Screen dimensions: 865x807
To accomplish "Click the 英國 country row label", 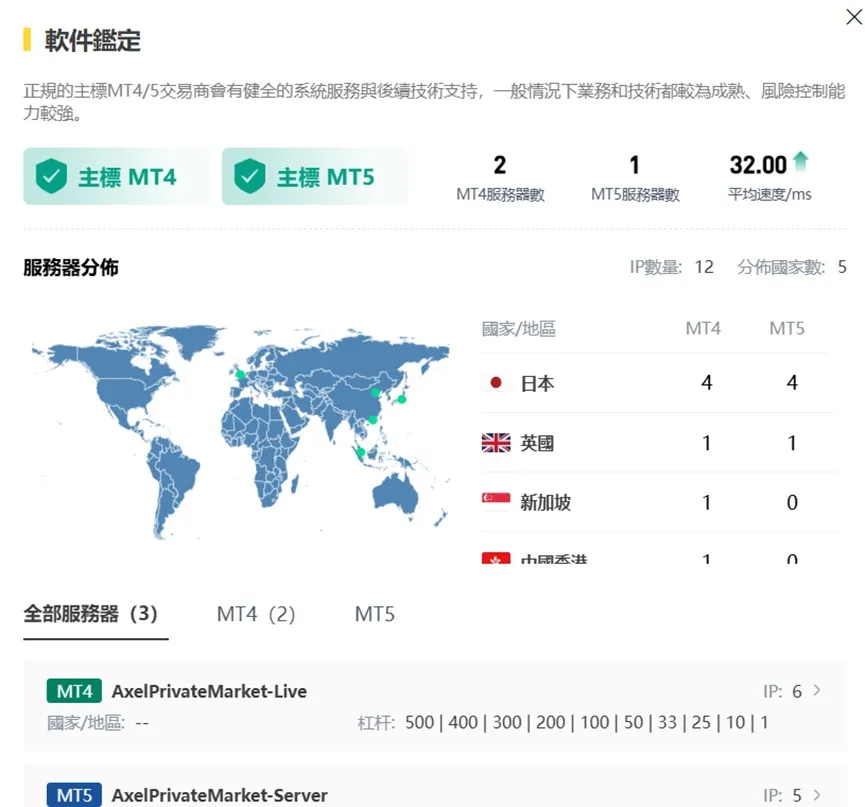I will pyautogui.click(x=537, y=443).
